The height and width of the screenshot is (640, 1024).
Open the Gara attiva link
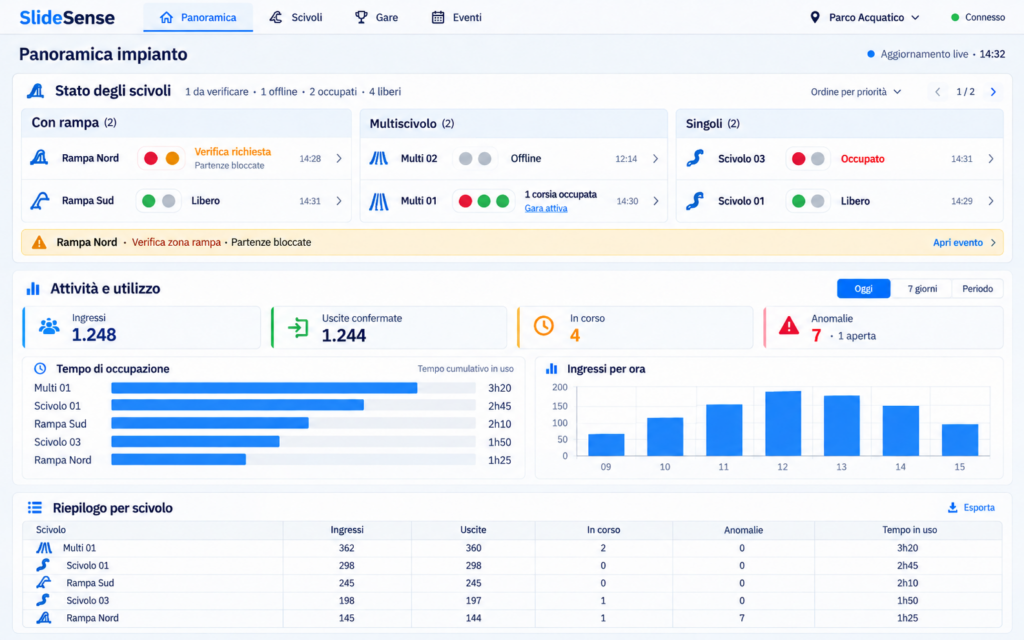(x=546, y=208)
